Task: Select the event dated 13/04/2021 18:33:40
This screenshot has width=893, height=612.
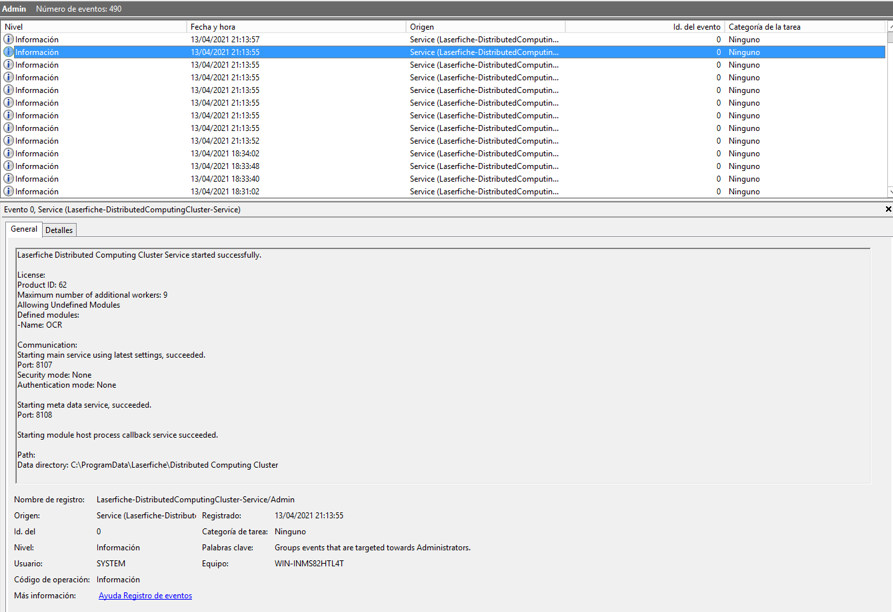Action: click(444, 179)
